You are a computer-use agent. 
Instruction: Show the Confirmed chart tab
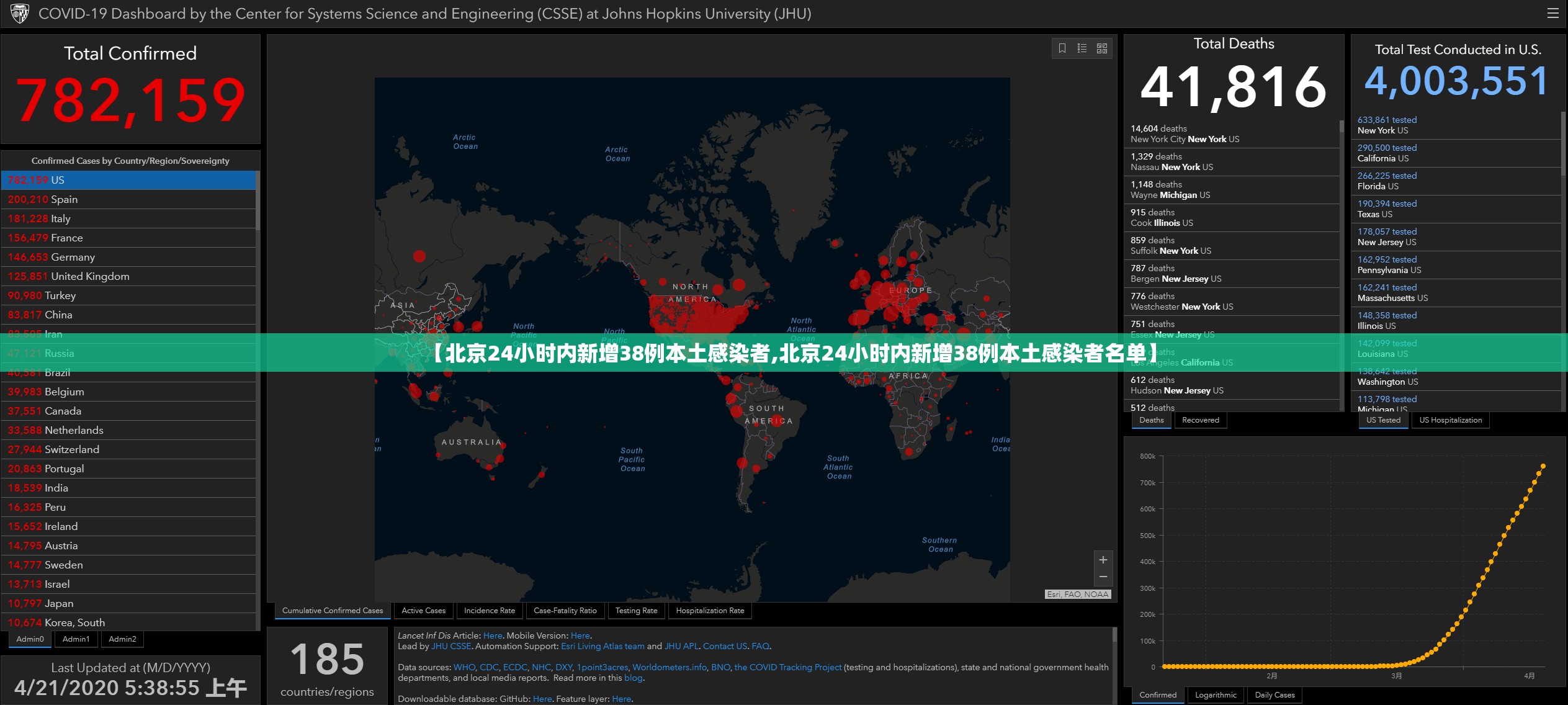coord(1158,695)
